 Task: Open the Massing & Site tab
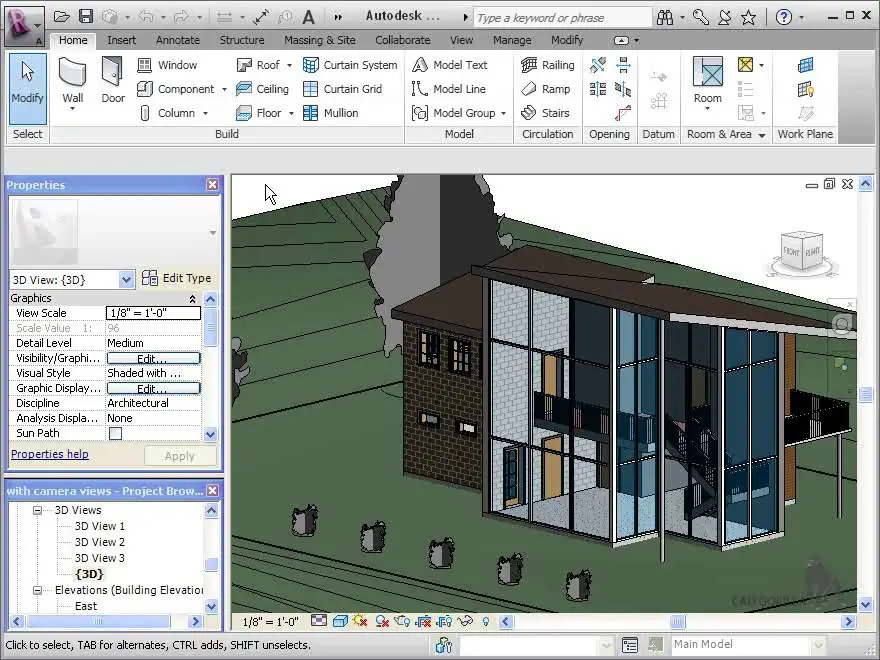[319, 40]
